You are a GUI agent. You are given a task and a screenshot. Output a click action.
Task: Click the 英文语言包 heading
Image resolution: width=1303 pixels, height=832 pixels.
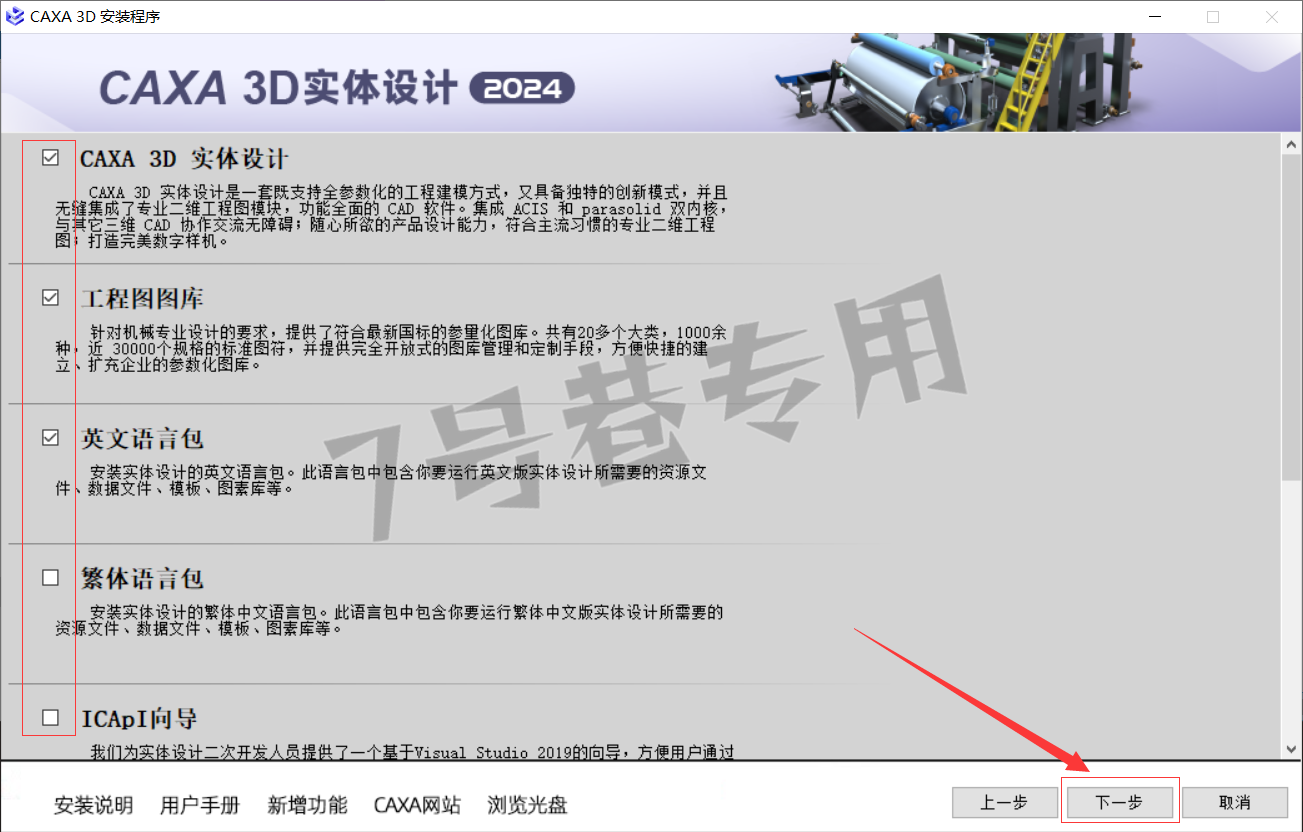point(142,439)
